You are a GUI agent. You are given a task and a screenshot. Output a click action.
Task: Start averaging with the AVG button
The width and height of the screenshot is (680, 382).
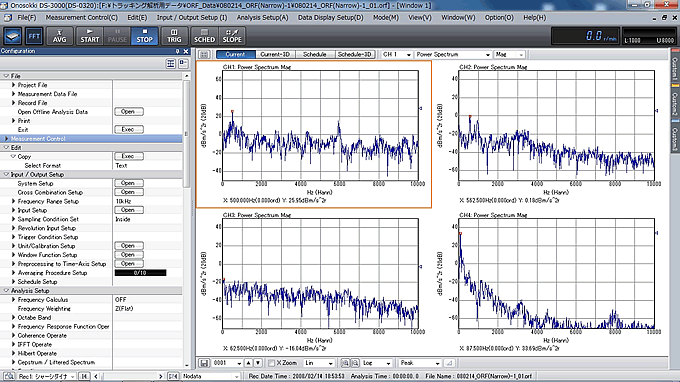pyautogui.click(x=59, y=36)
